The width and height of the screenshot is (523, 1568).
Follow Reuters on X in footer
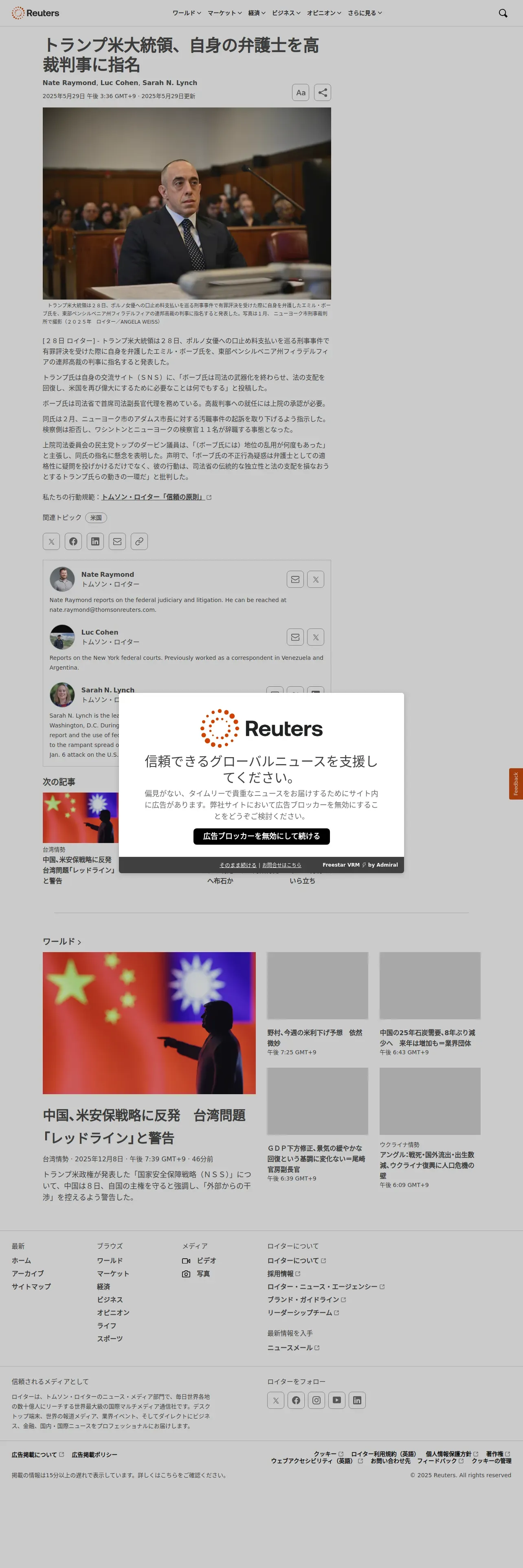tap(276, 1400)
